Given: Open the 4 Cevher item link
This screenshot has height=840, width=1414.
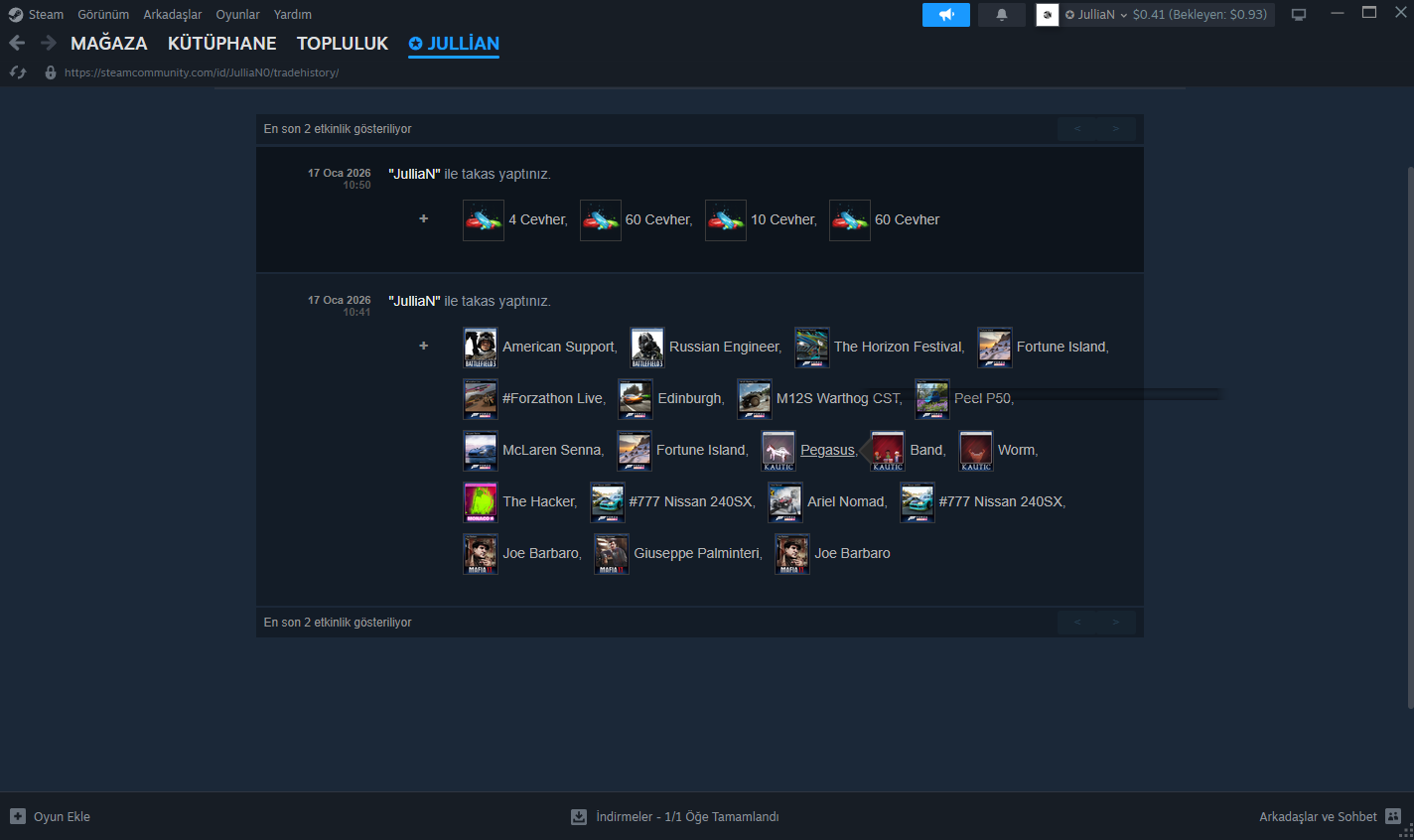Looking at the screenshot, I should (536, 219).
